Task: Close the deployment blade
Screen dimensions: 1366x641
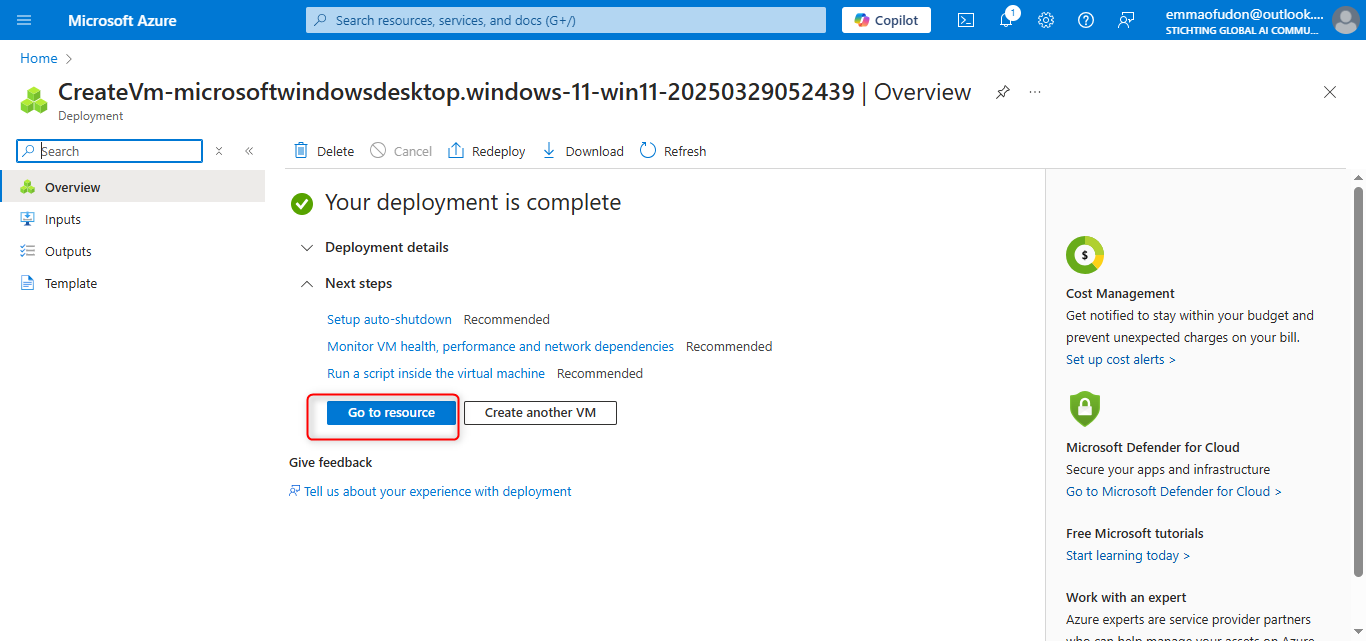Action: pos(1330,92)
